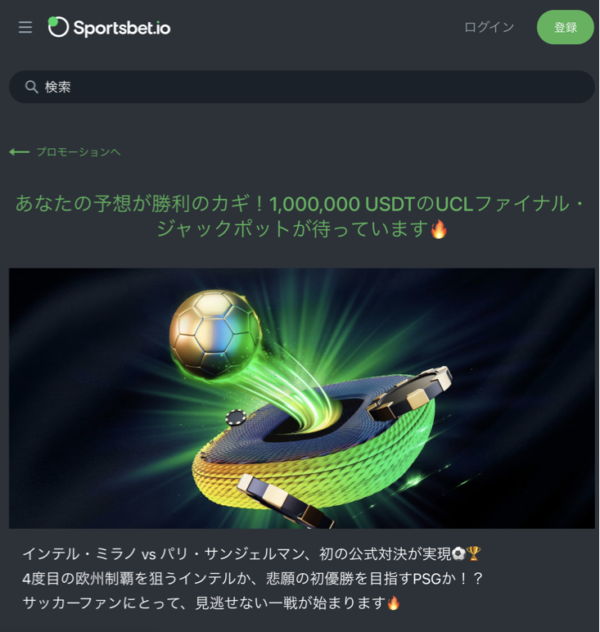Click the line mentioning PSGか

point(252,579)
